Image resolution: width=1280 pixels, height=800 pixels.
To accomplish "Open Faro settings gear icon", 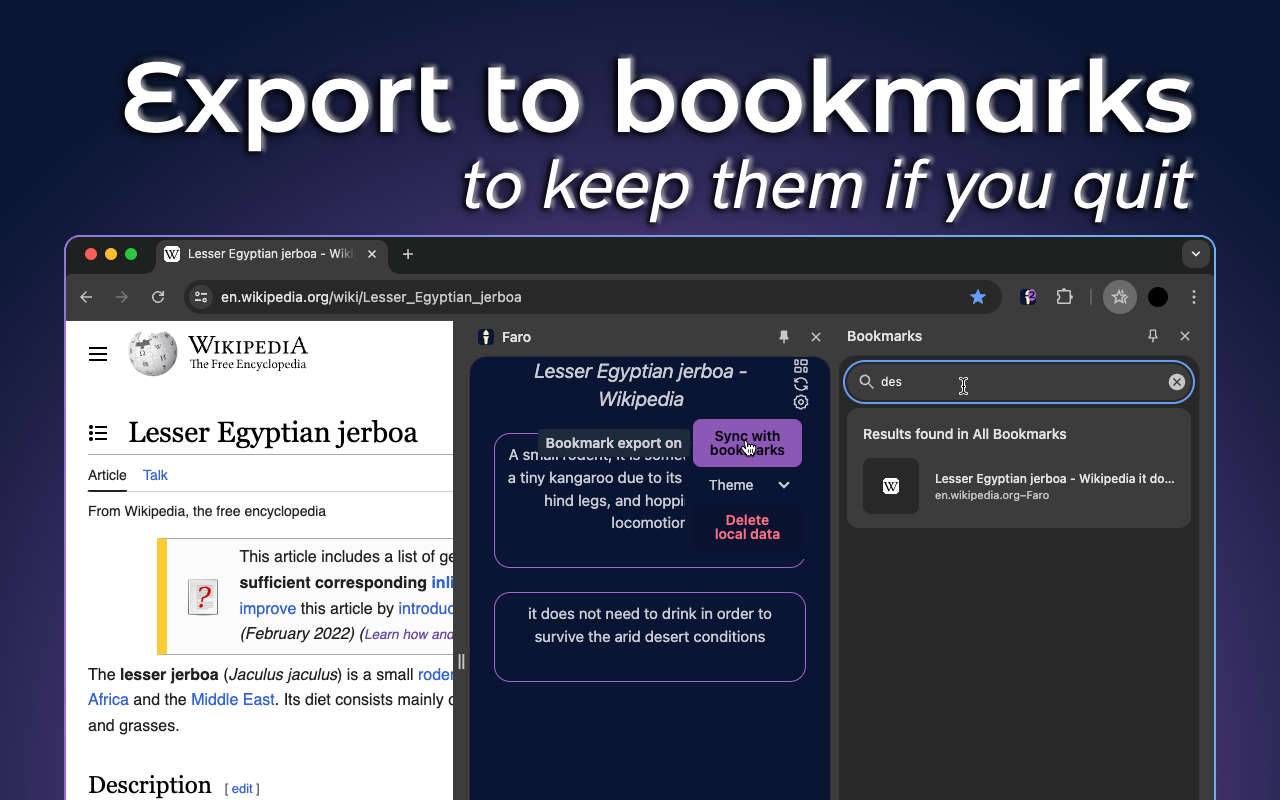I will [801, 402].
